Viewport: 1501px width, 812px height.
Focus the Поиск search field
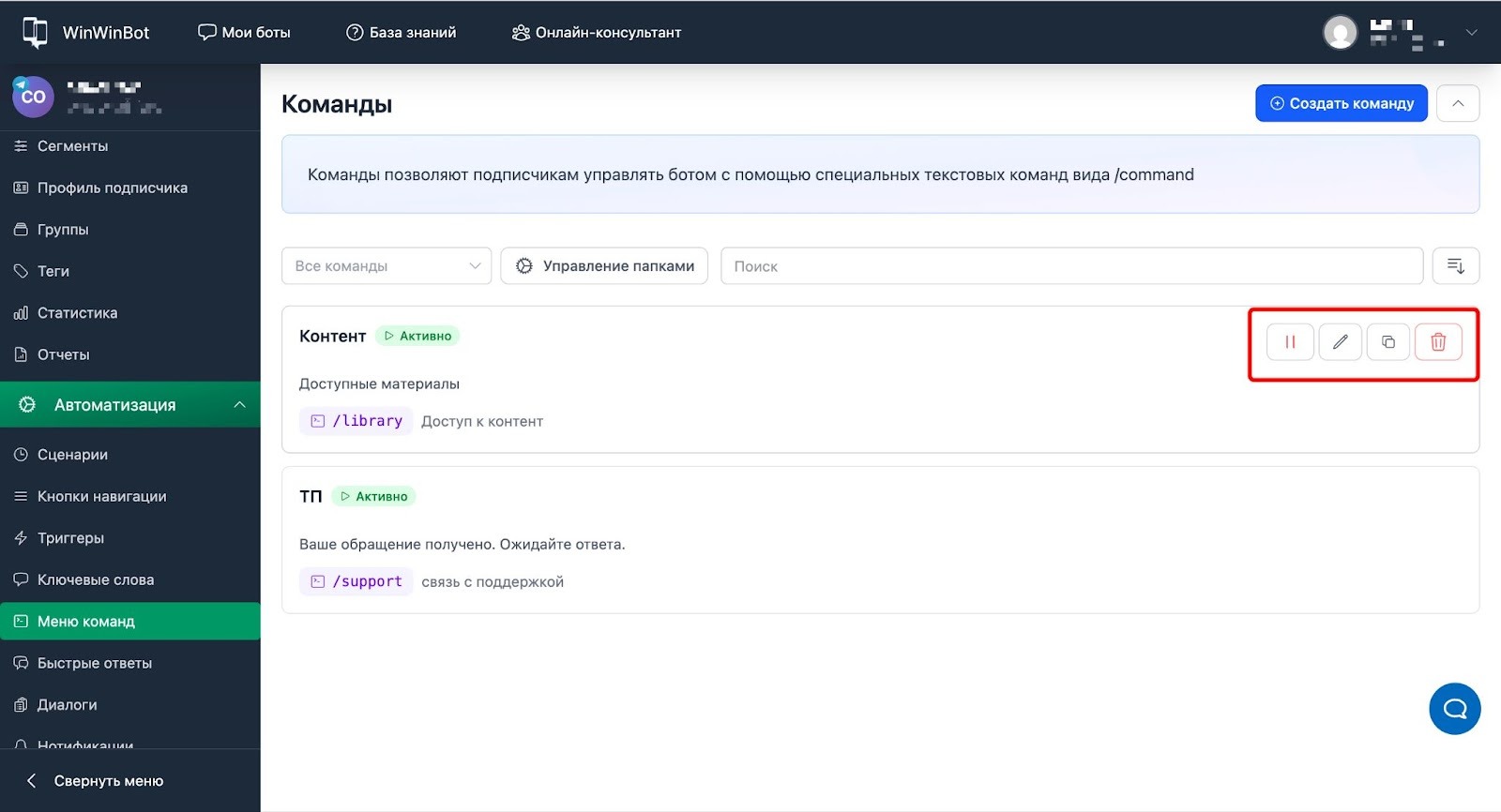[1070, 266]
